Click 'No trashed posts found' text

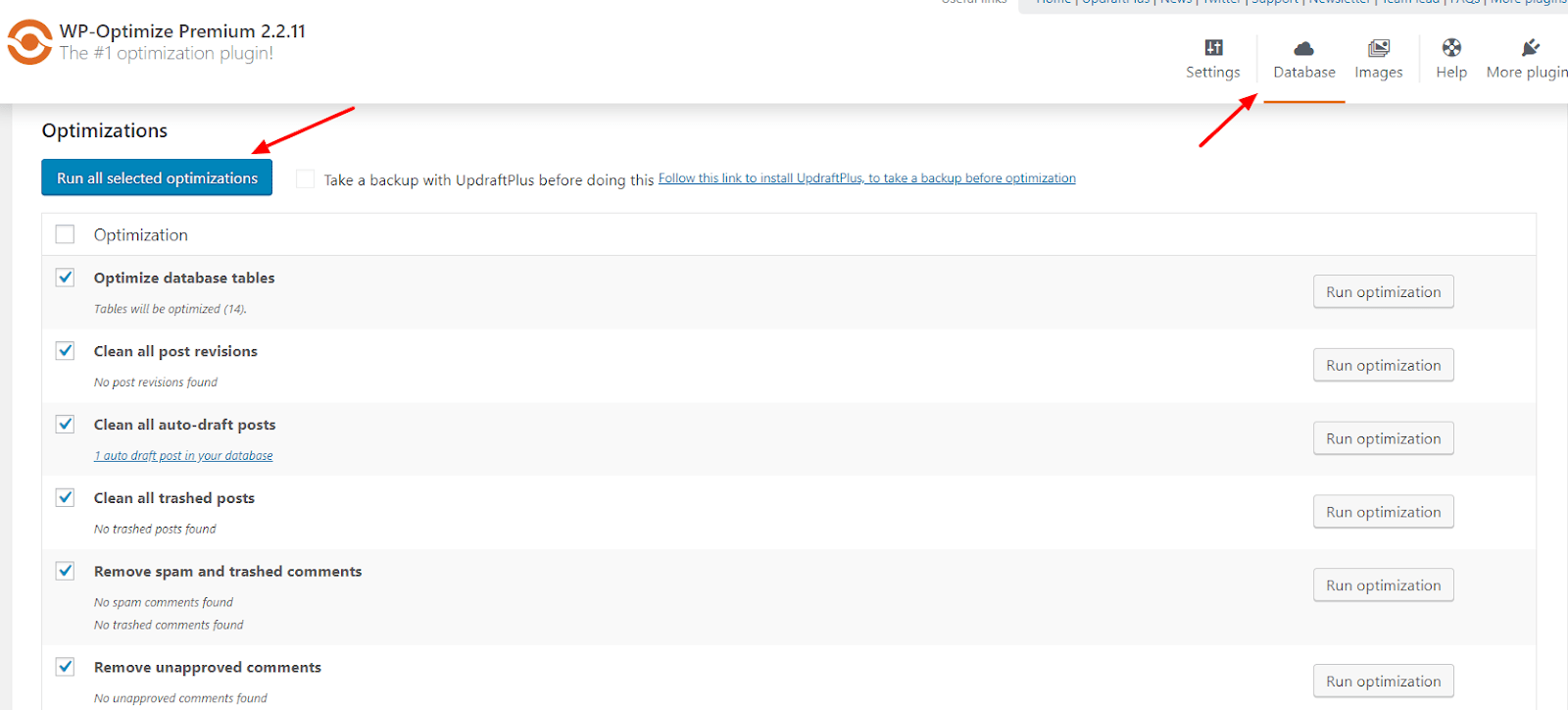pyautogui.click(x=155, y=529)
